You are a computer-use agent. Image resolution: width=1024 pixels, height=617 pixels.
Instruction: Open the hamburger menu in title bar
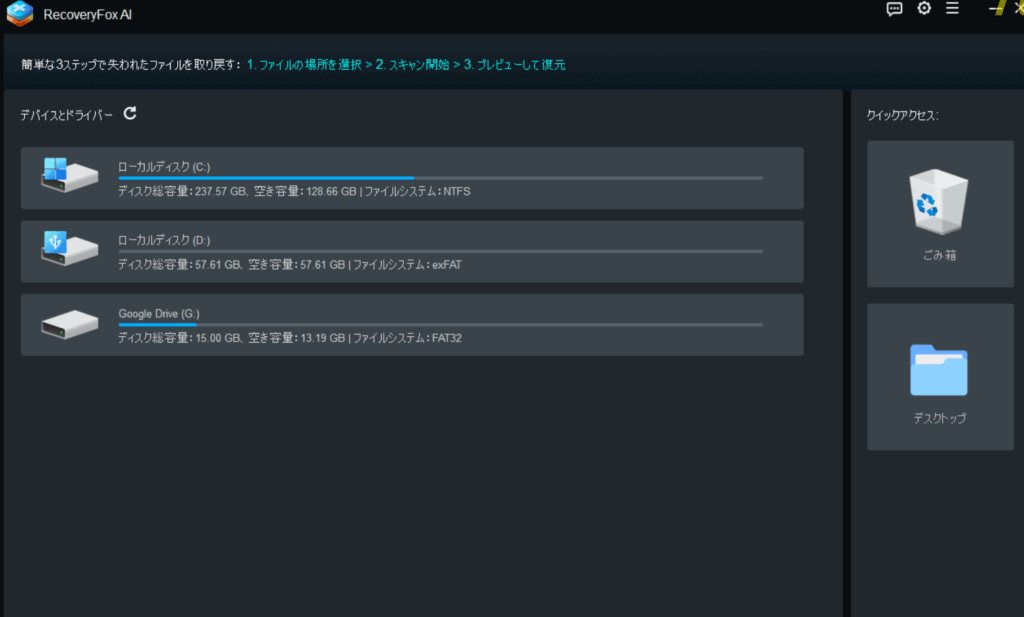click(x=952, y=9)
